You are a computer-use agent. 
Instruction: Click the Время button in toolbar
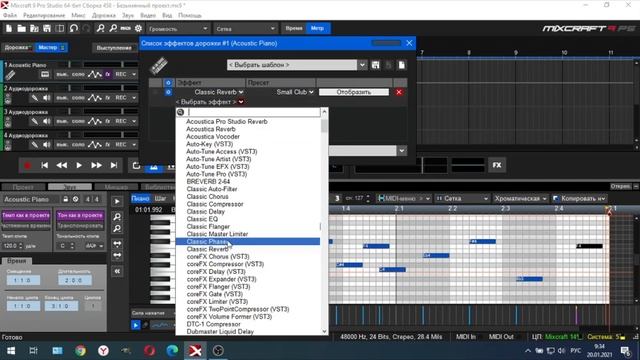click(x=294, y=29)
